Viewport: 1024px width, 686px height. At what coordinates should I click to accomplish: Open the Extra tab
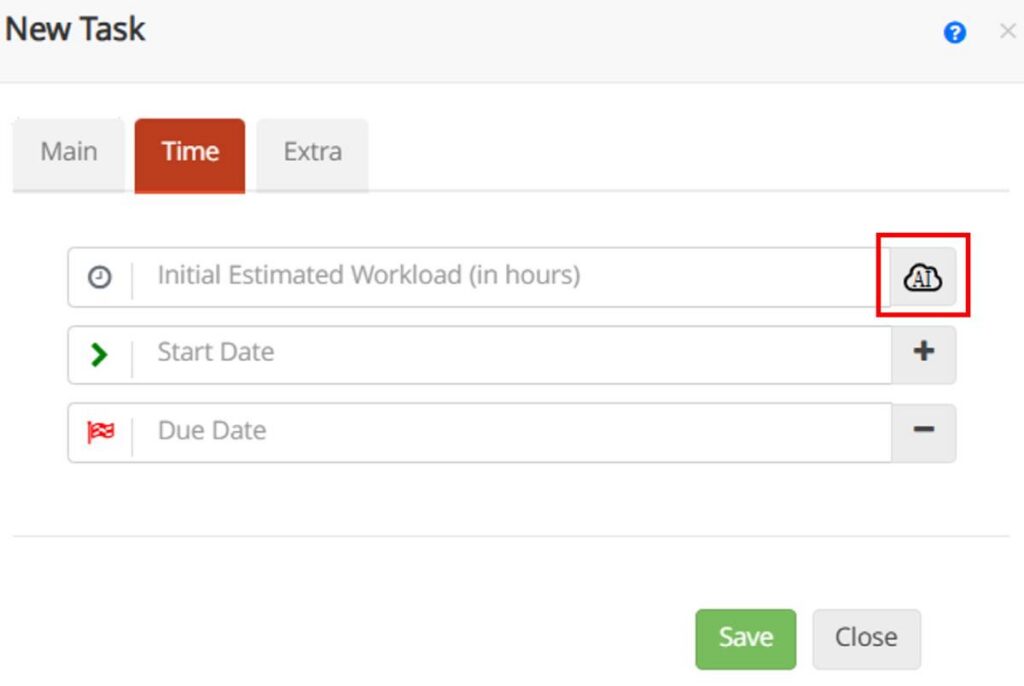[x=311, y=152]
